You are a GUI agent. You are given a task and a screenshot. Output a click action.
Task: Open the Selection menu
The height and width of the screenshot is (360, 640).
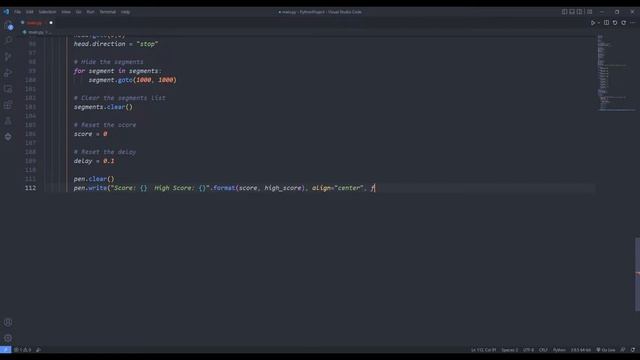point(47,12)
